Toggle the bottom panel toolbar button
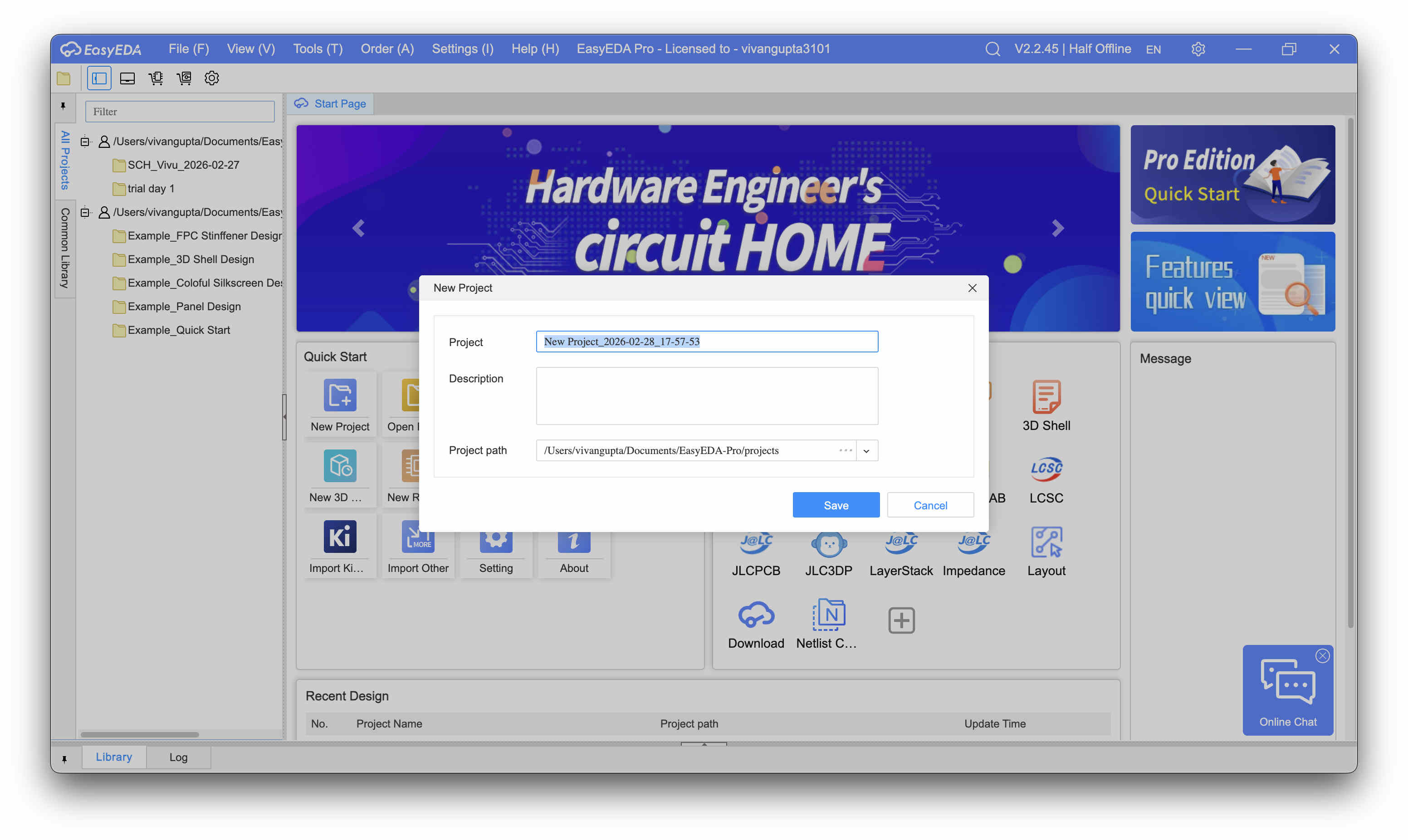This screenshot has height=840, width=1408. 127,78
